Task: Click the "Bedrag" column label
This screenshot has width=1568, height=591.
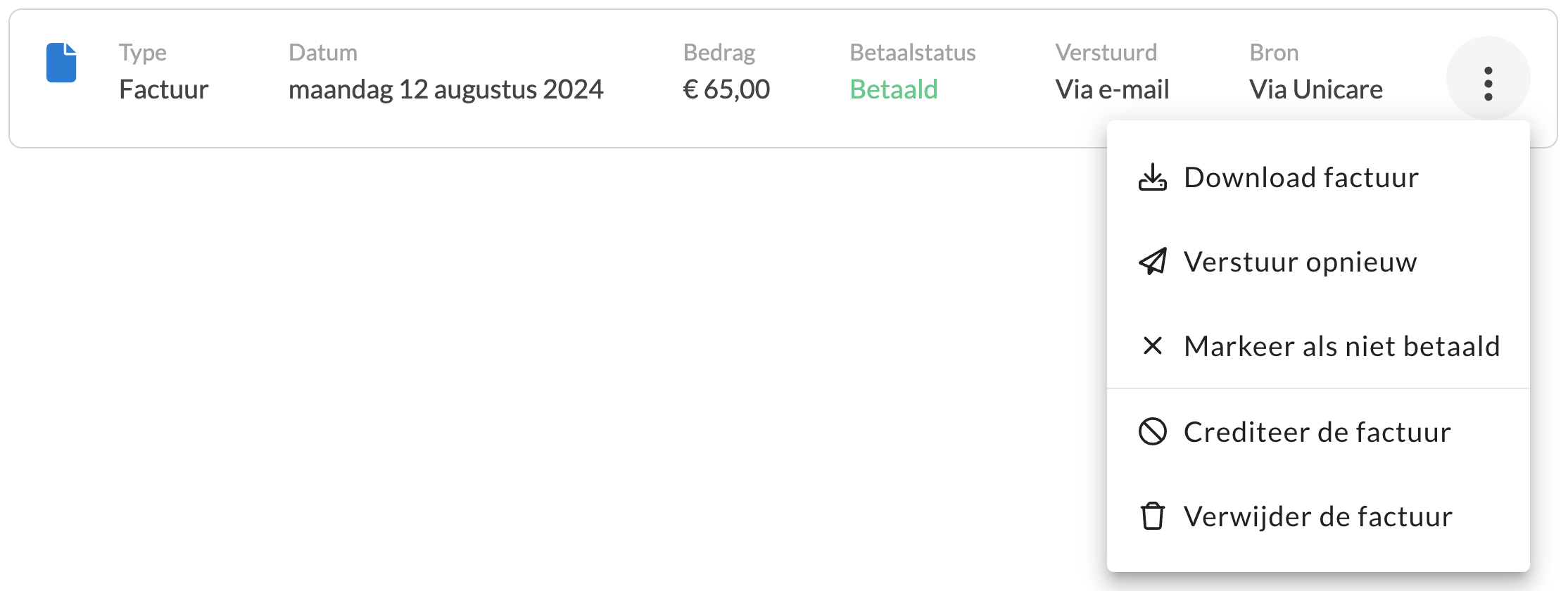Action: (719, 53)
